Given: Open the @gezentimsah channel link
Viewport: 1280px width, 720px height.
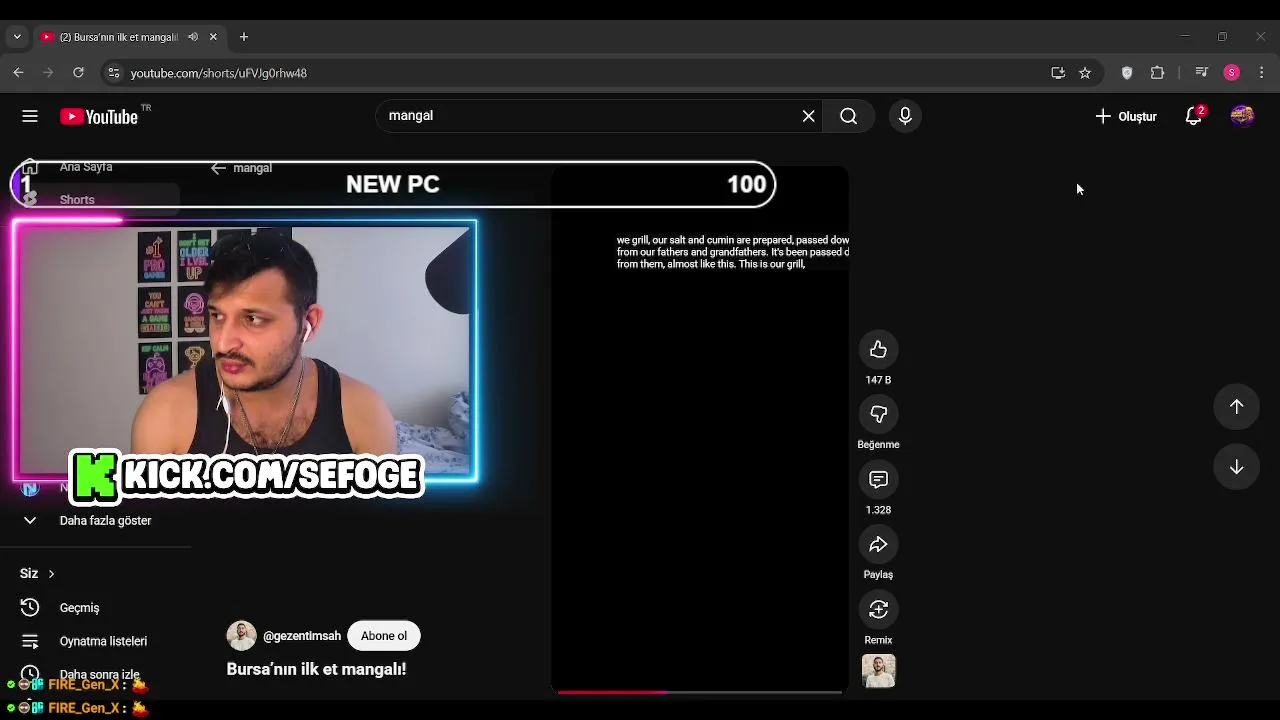Looking at the screenshot, I should coord(302,636).
